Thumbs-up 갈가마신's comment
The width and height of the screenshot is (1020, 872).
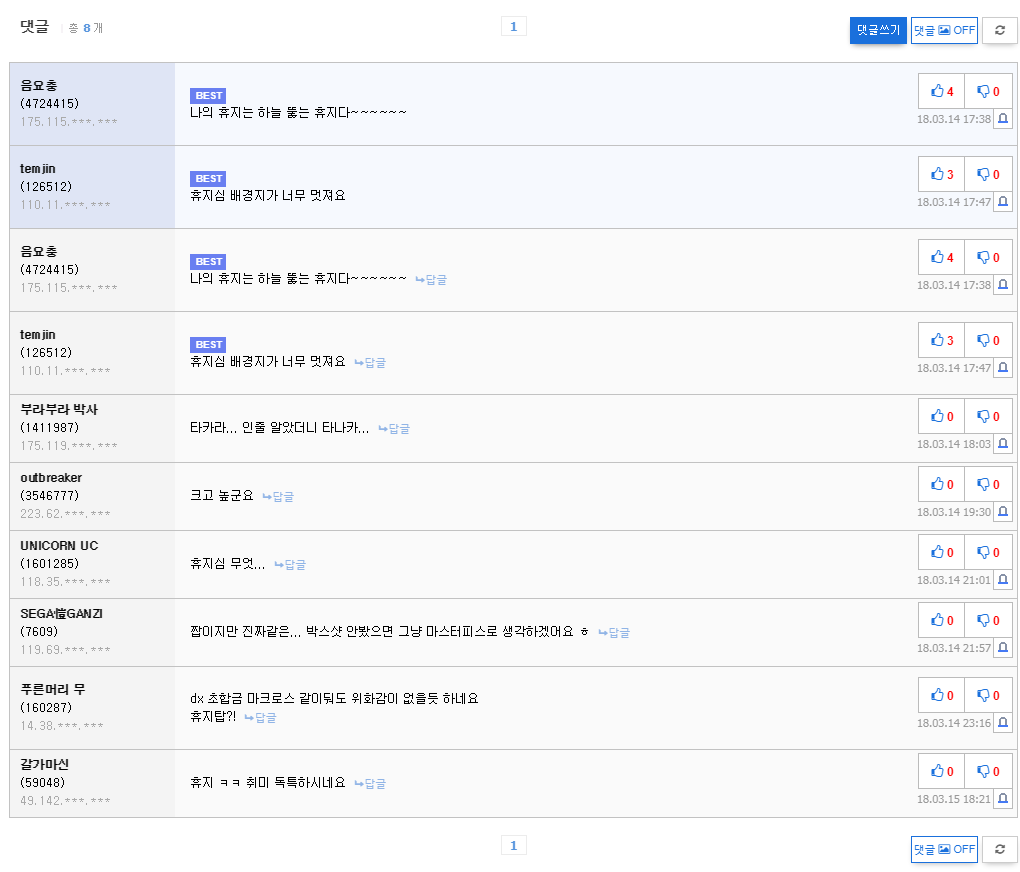click(941, 771)
